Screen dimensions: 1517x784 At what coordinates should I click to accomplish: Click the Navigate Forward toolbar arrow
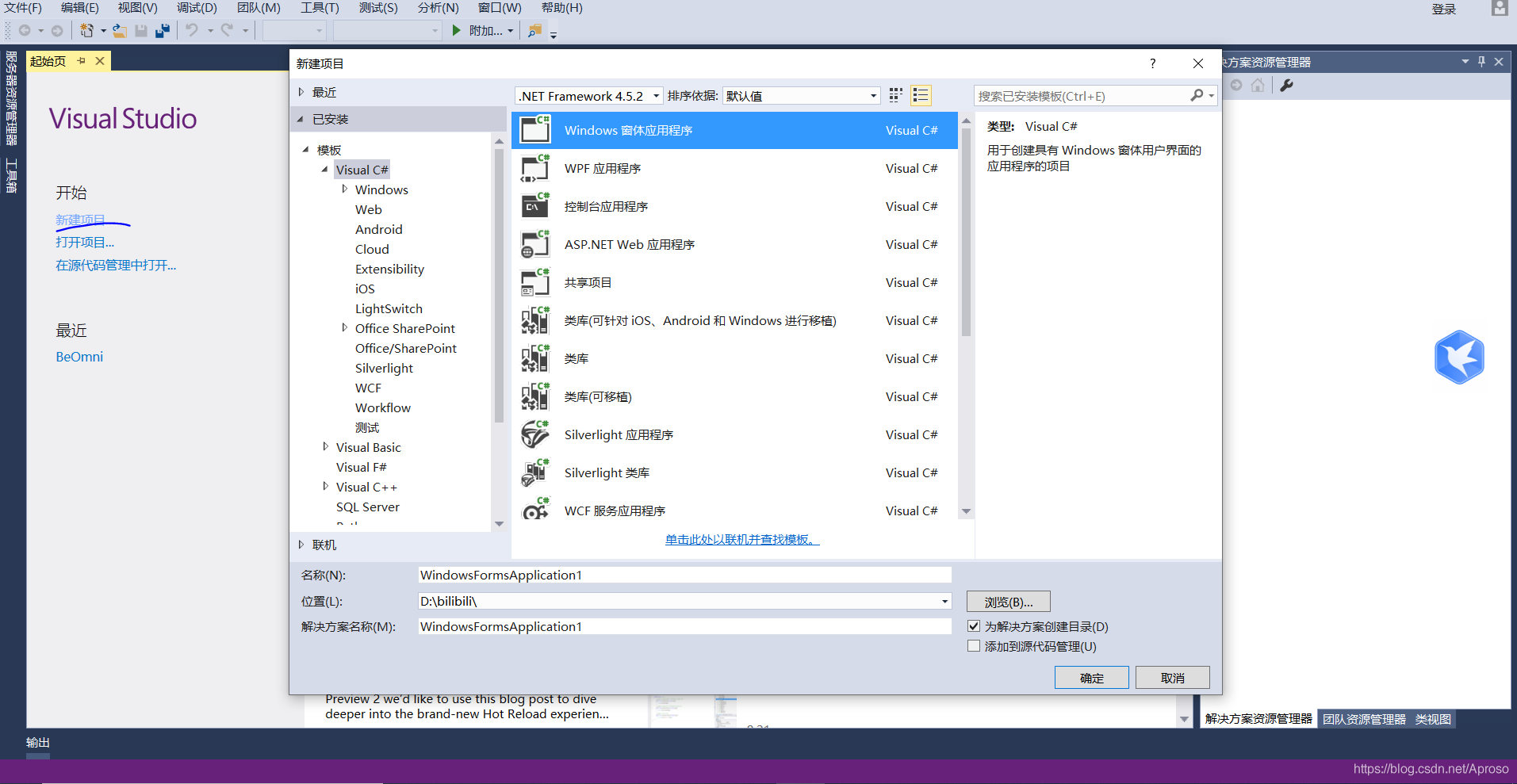click(57, 30)
